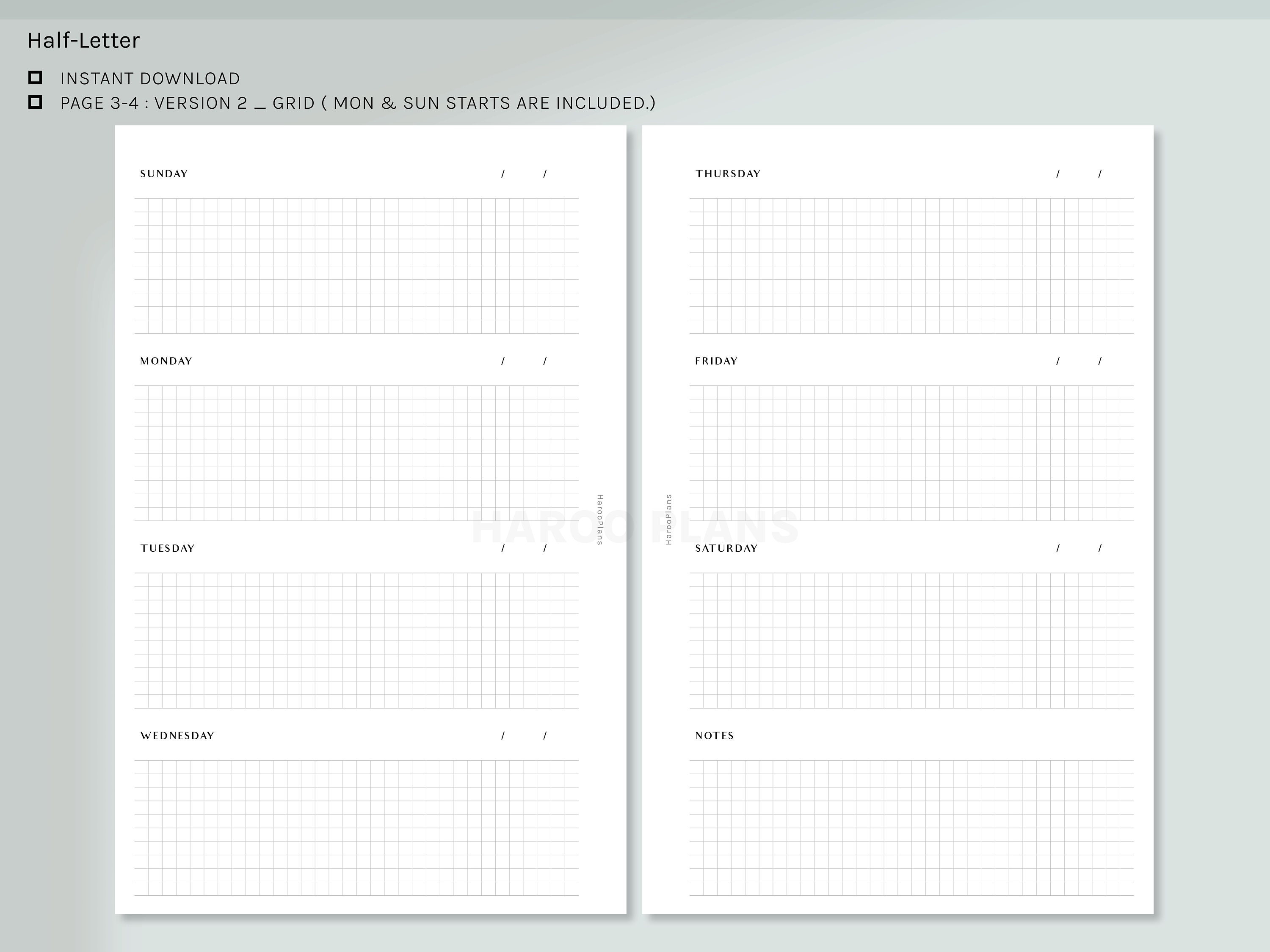Click the SUNDAY section header
The height and width of the screenshot is (952, 1270).
[163, 173]
